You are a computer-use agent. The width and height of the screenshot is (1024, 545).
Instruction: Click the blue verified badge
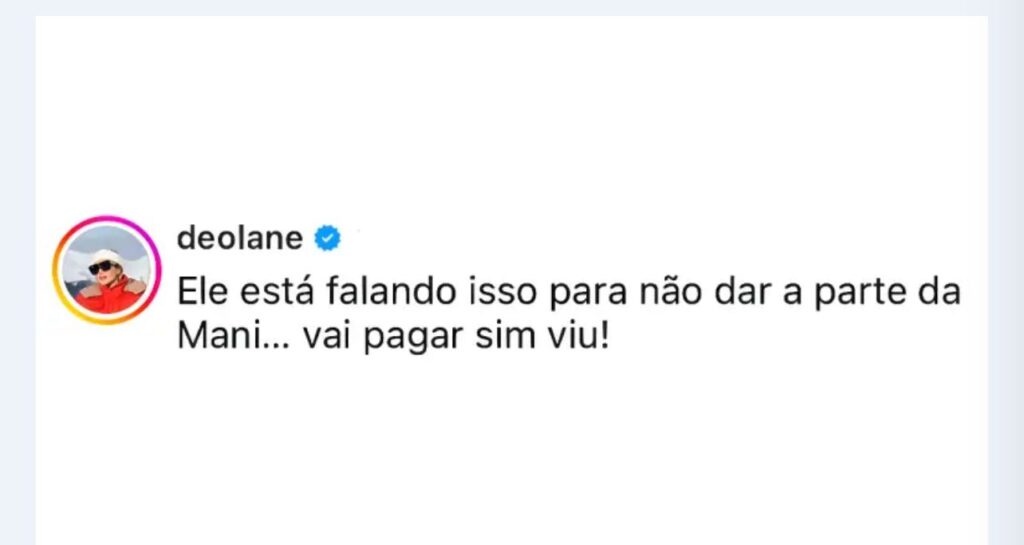click(x=328, y=238)
